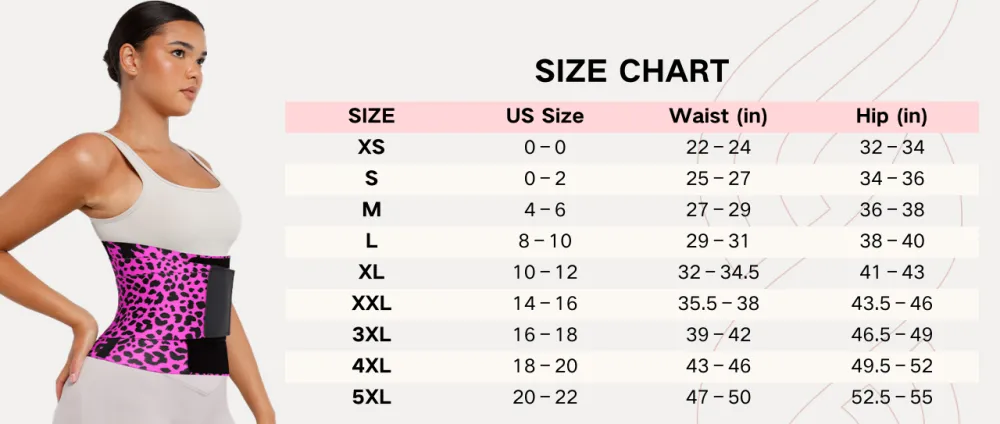Screen dimensions: 1000x424
Task: Select the 5XL size row label
Action: pyautogui.click(x=371, y=397)
